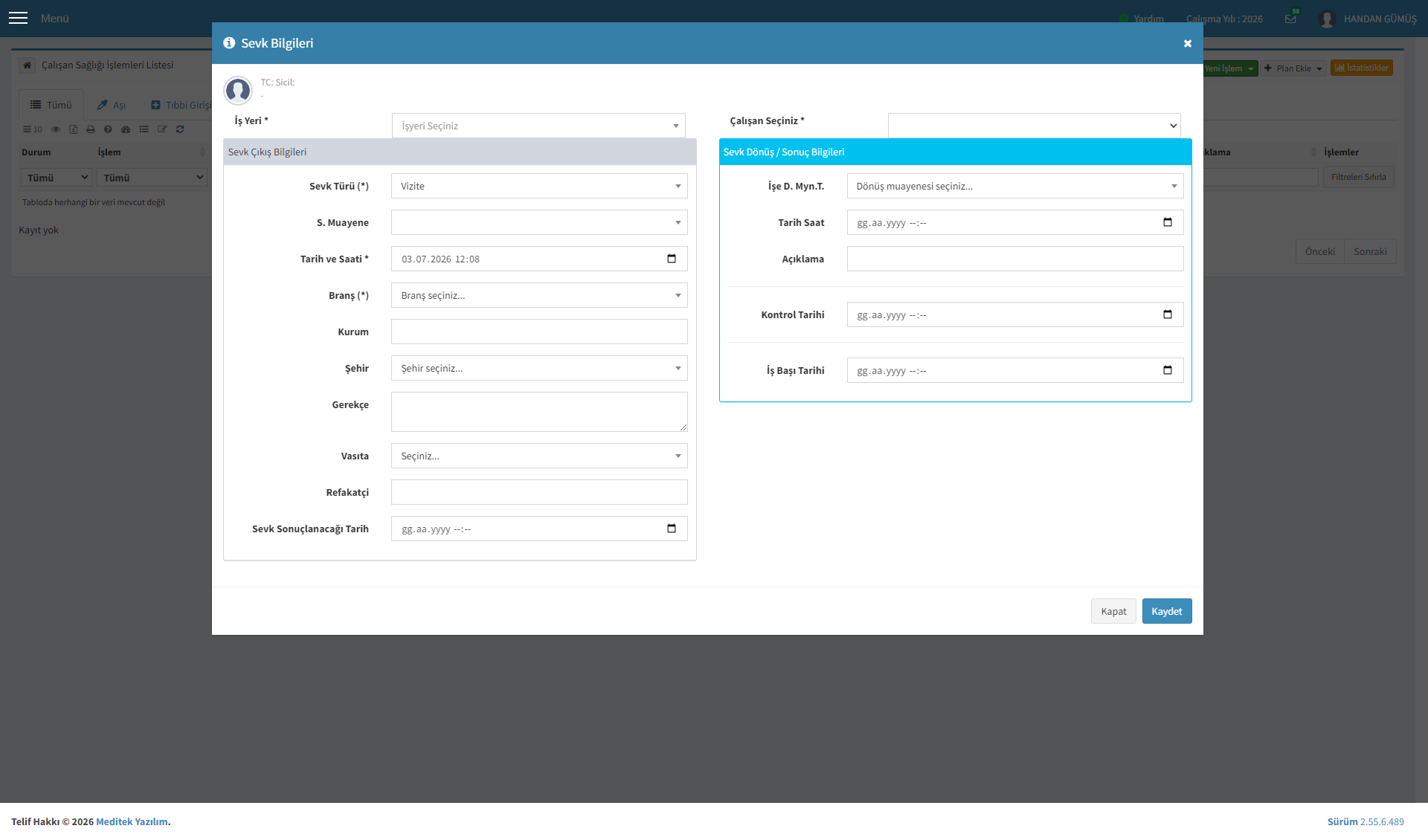Click the Kaydet button
Viewport: 1428px width, 840px height.
point(1167,611)
